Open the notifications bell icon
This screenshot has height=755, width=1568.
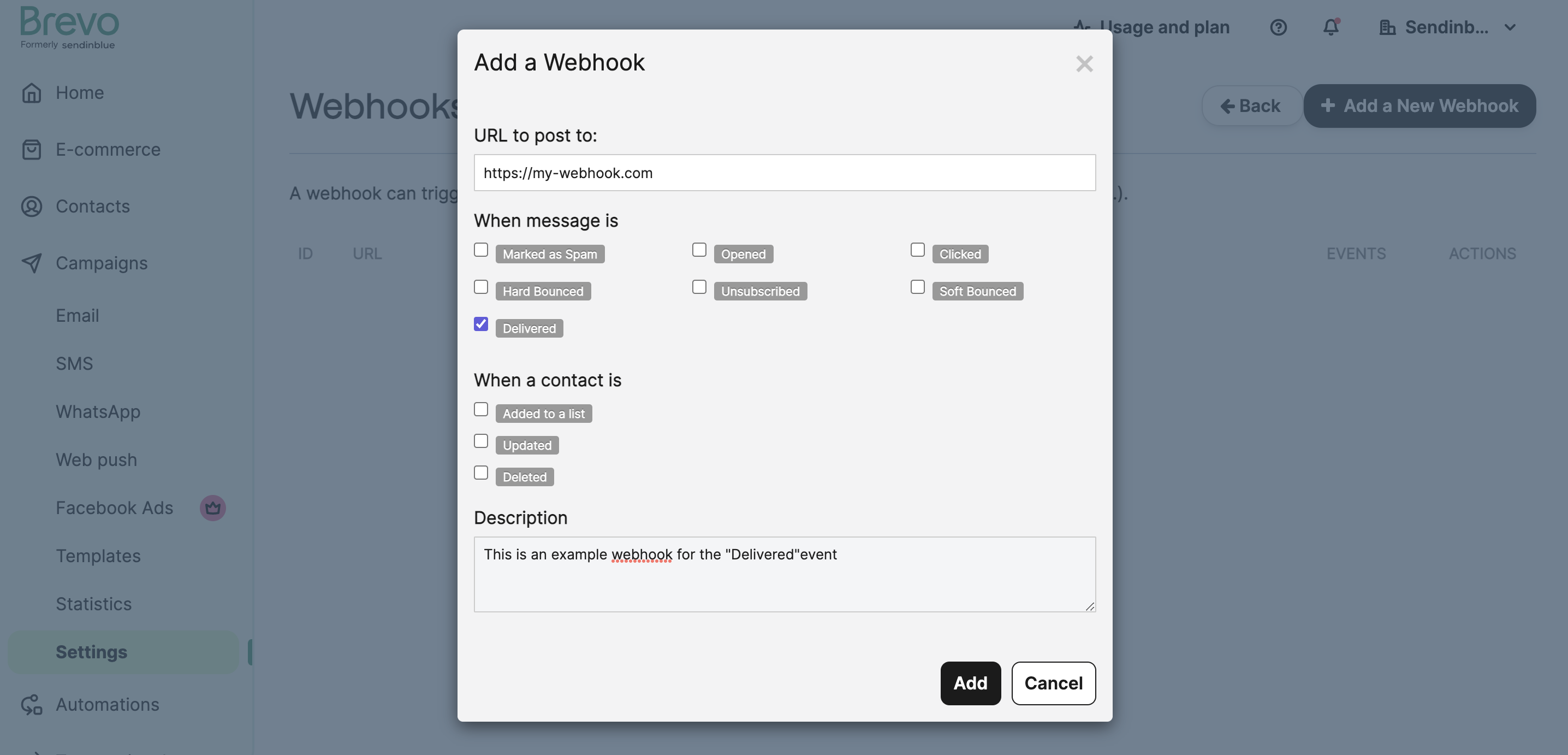(x=1331, y=27)
